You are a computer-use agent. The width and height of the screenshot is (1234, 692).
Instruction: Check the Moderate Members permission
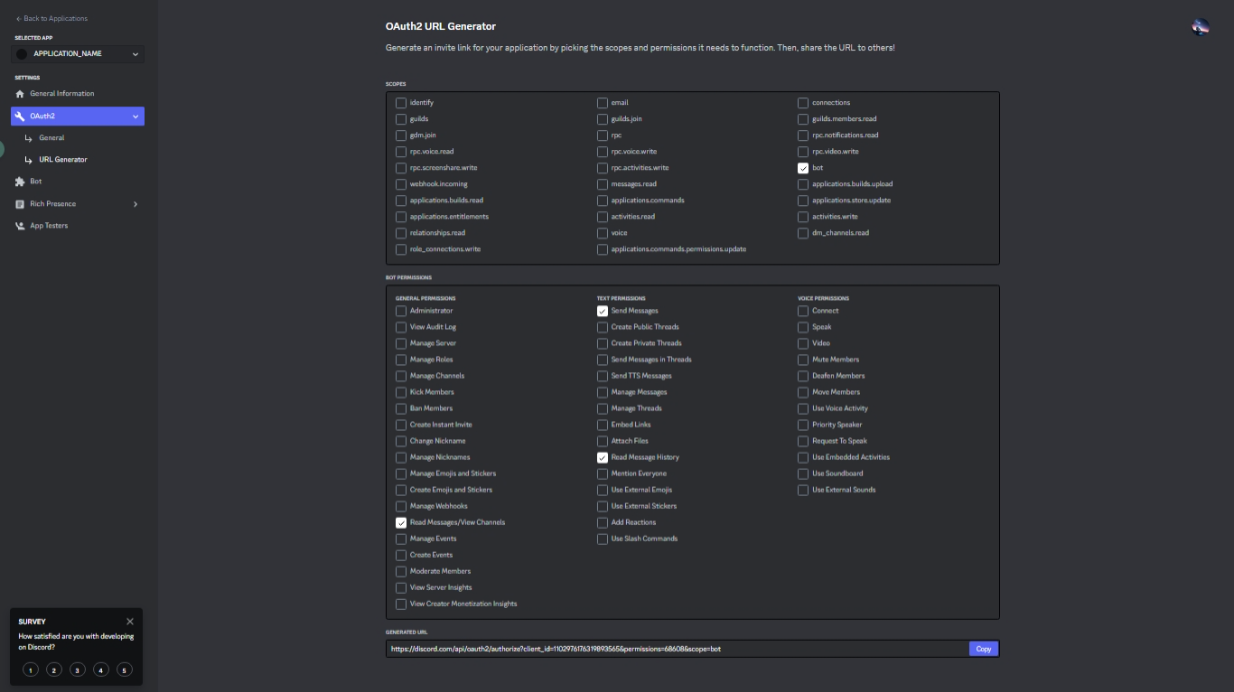[401, 571]
